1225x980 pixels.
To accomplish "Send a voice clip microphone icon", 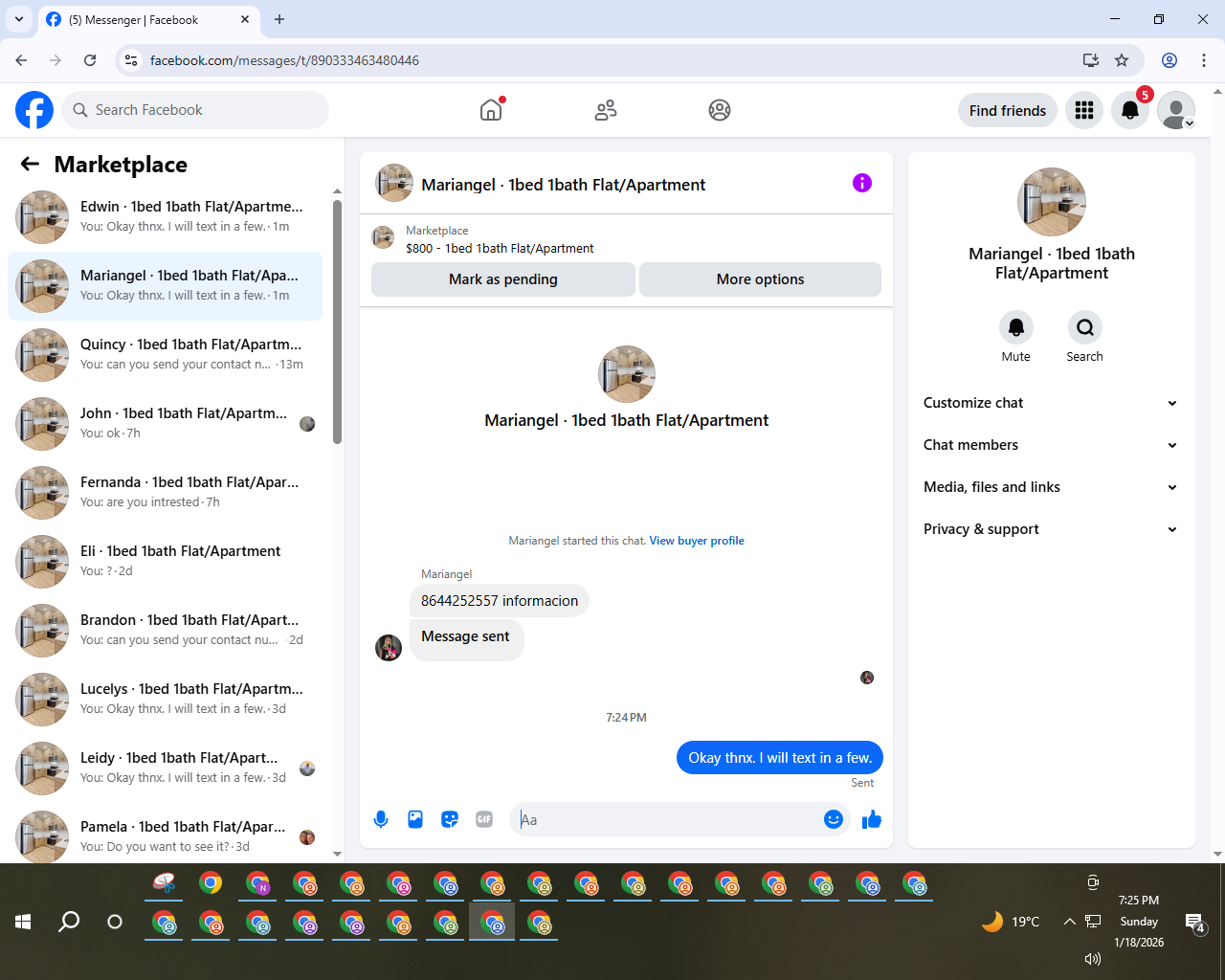I will 381,819.
